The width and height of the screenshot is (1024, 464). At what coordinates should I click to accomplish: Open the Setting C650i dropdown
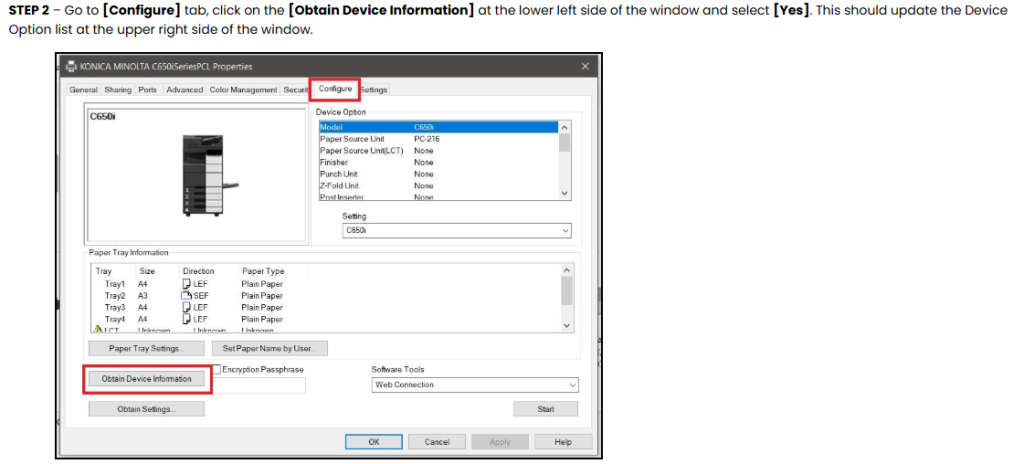click(456, 231)
